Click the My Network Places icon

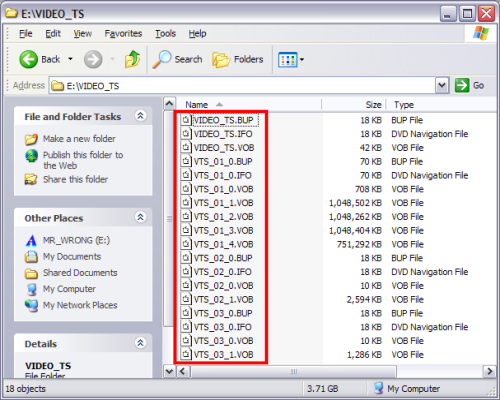click(32, 305)
